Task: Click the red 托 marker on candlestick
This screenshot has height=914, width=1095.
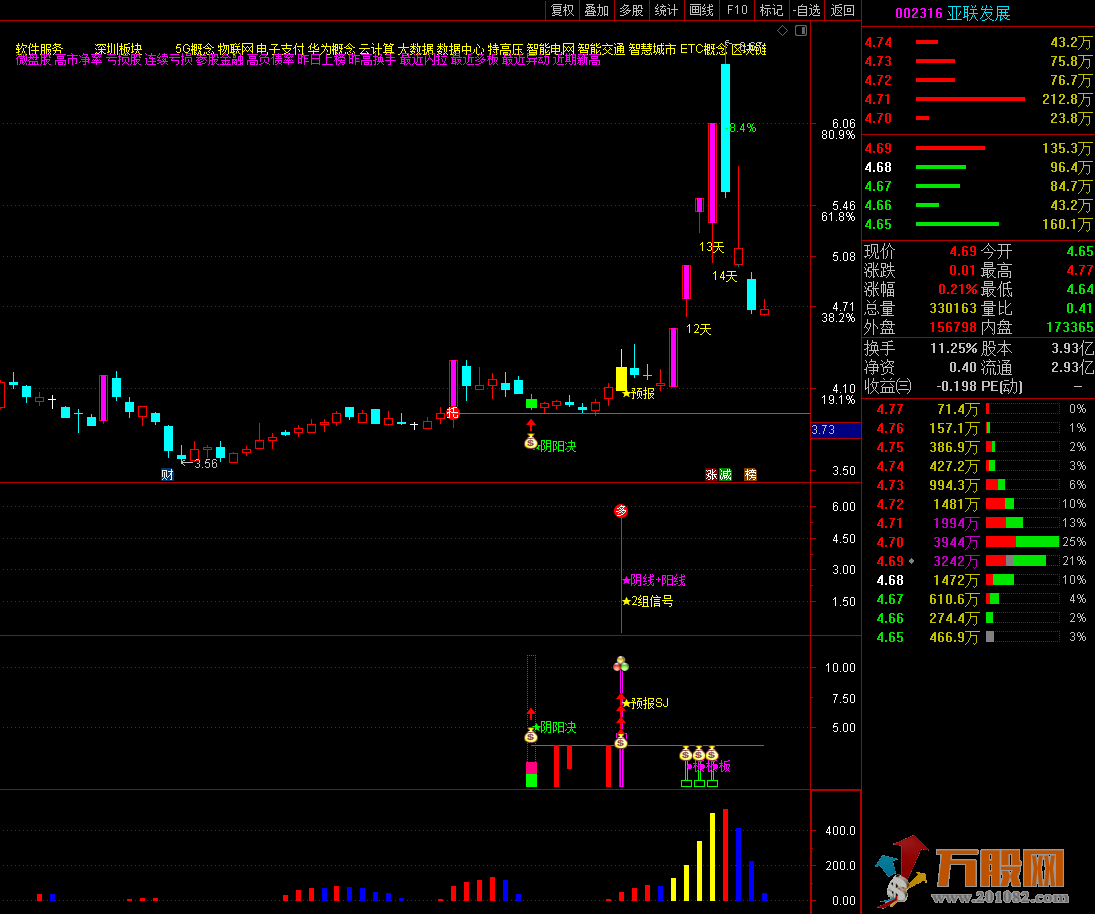Action: (x=453, y=413)
